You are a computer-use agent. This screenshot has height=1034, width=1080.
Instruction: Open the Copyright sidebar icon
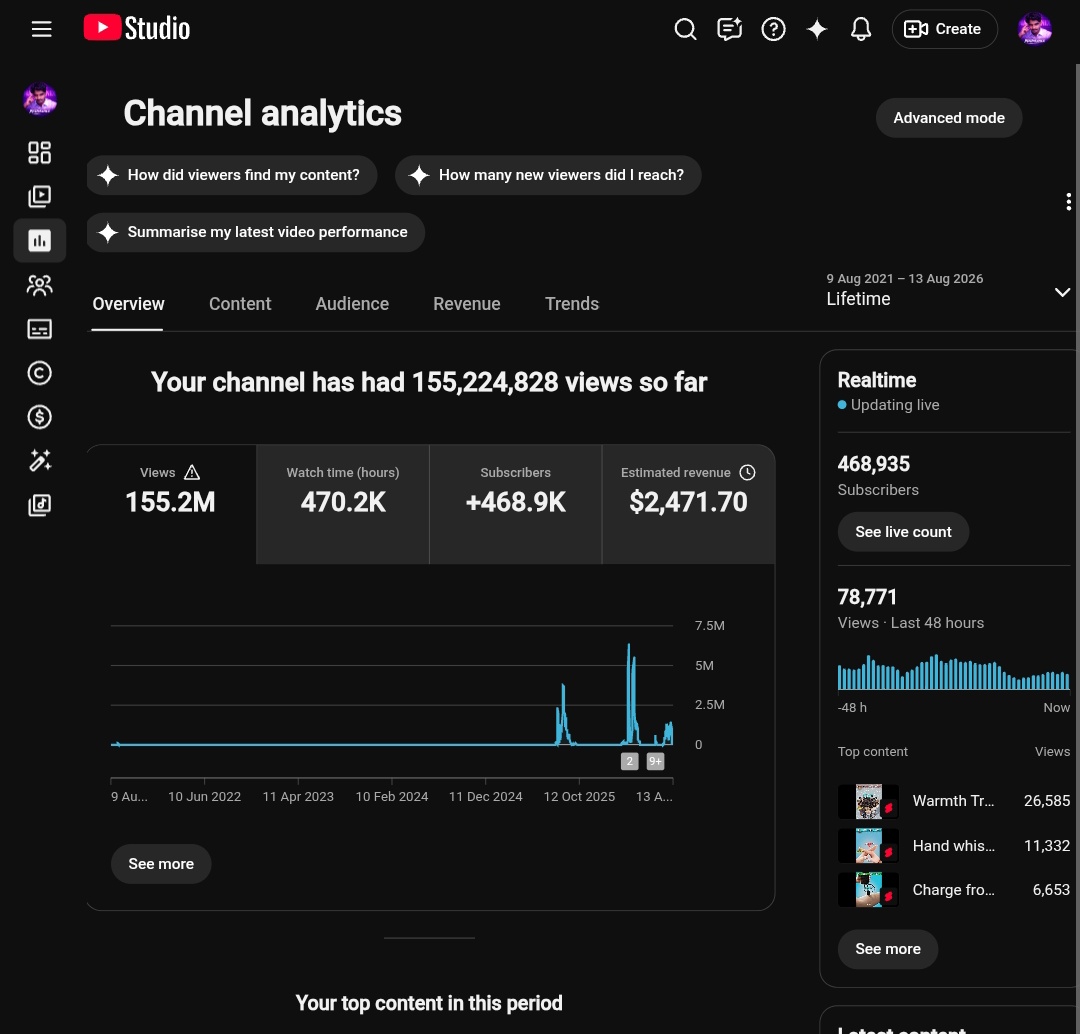click(39, 373)
